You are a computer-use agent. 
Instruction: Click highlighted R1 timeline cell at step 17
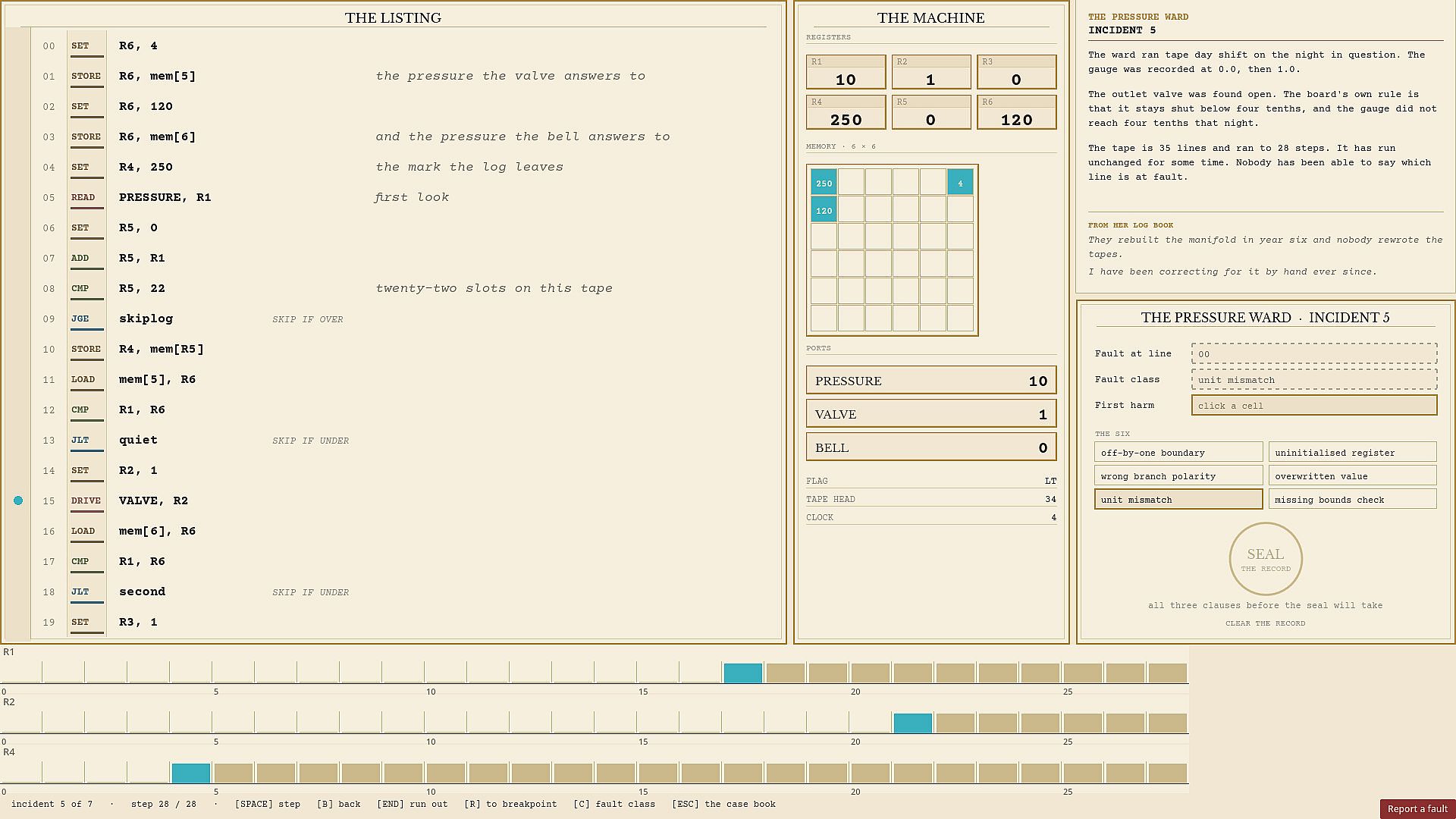coord(742,673)
